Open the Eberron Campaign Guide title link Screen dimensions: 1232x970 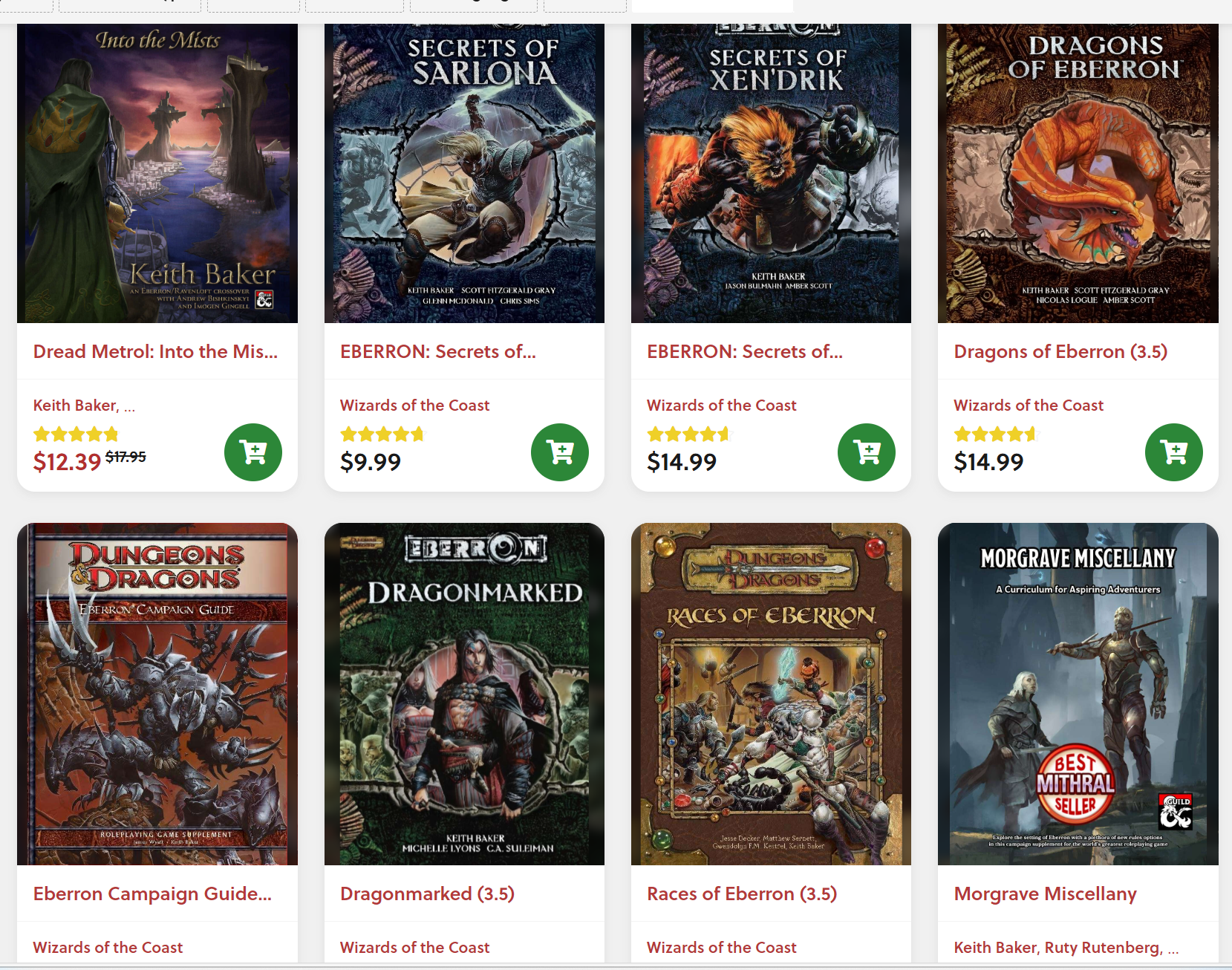[x=152, y=893]
